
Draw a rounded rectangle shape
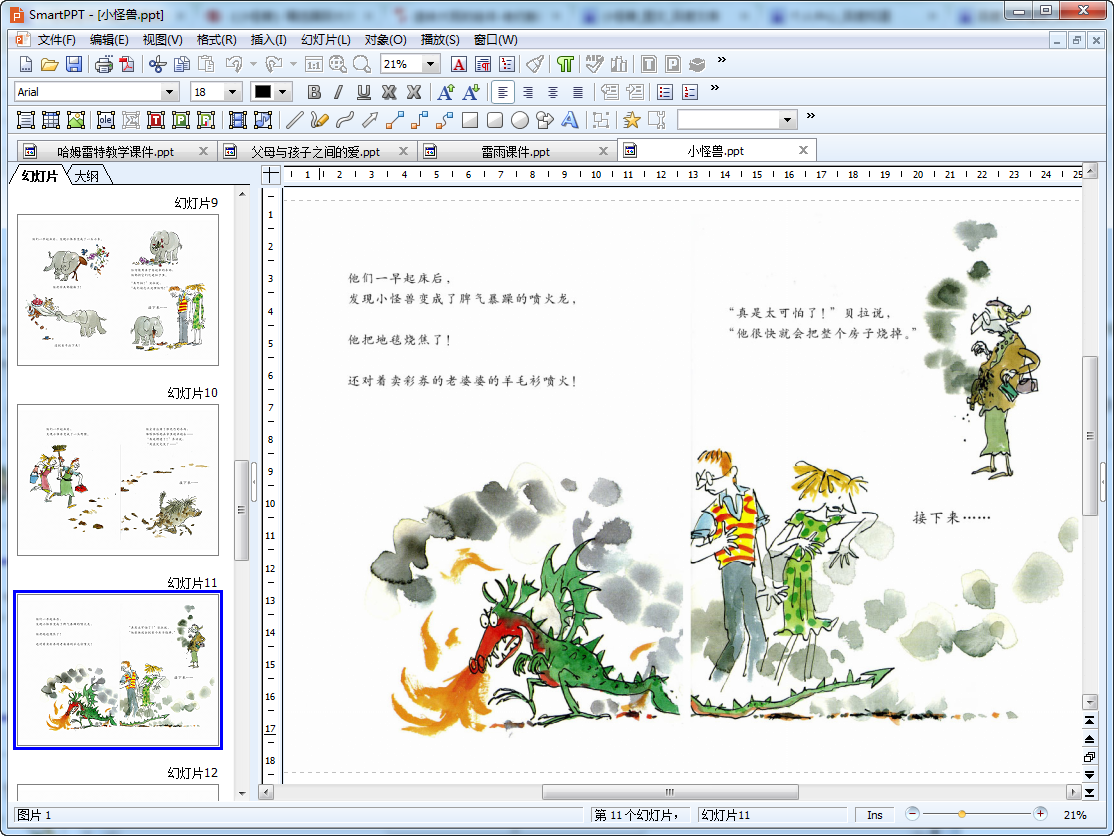click(494, 120)
